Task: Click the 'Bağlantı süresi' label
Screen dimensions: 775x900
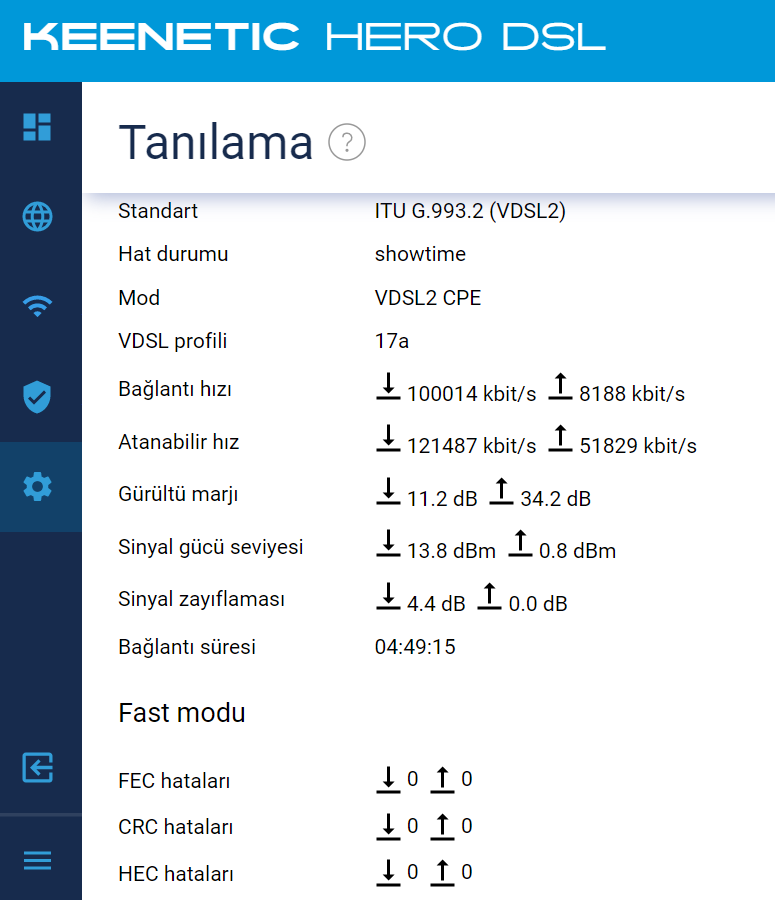Action: (187, 647)
